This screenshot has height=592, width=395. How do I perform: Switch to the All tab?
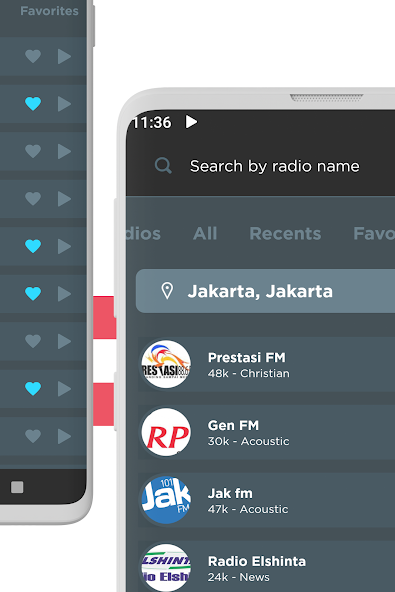(x=205, y=233)
